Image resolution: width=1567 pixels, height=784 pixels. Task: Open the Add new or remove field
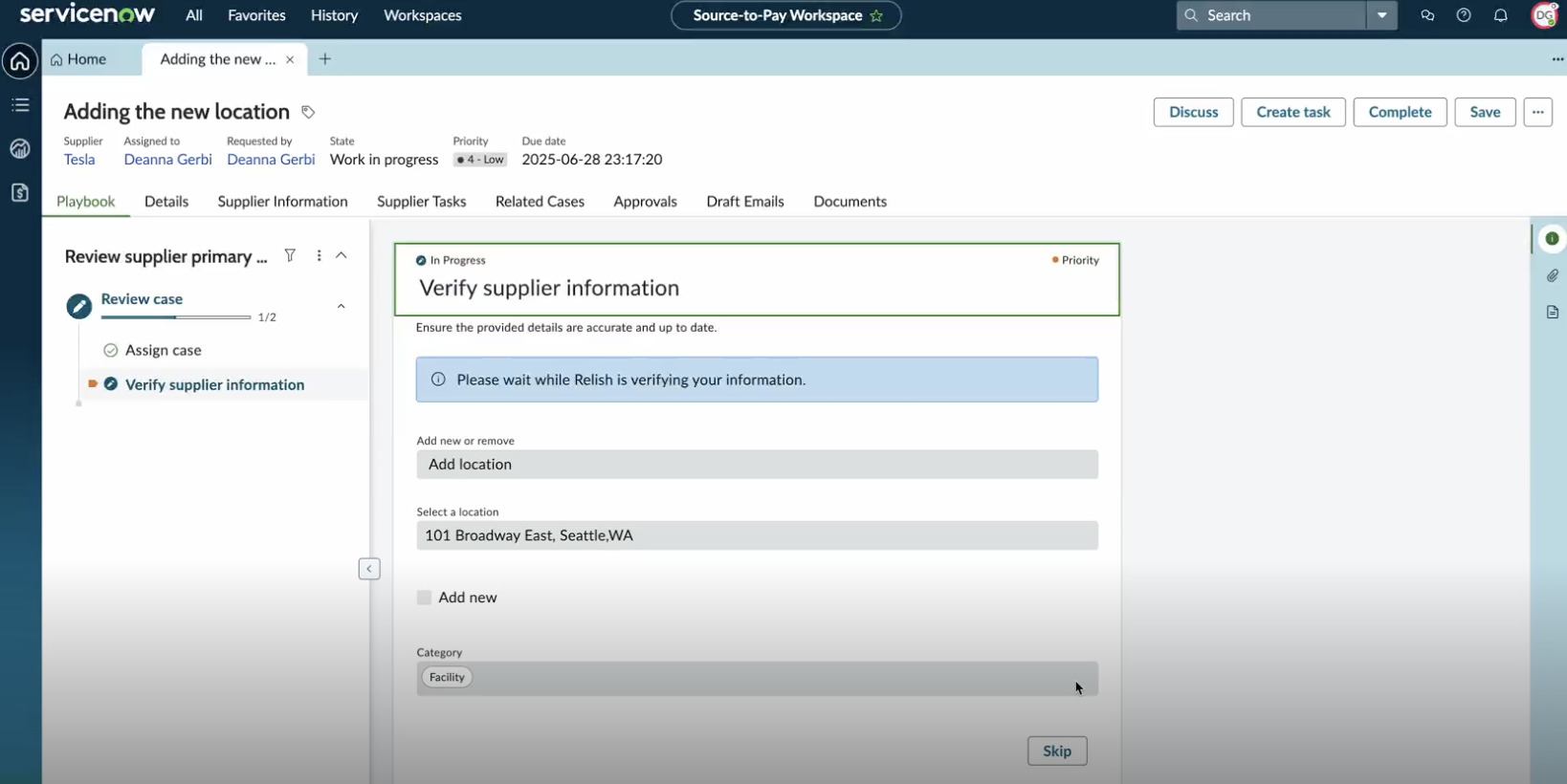click(757, 465)
